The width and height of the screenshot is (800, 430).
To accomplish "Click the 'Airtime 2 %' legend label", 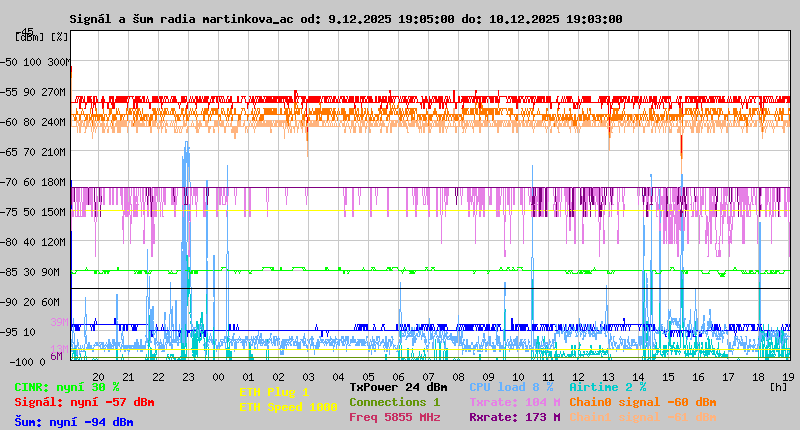I will [607, 387].
